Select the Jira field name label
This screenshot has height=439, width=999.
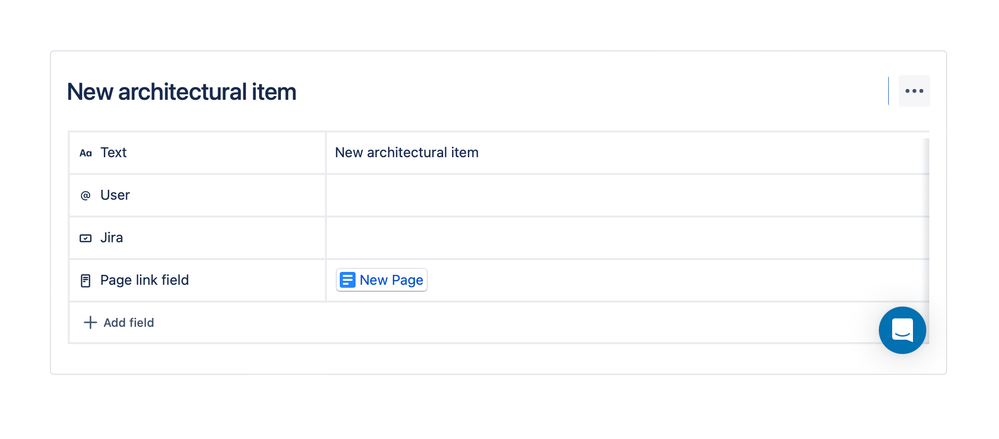[111, 238]
